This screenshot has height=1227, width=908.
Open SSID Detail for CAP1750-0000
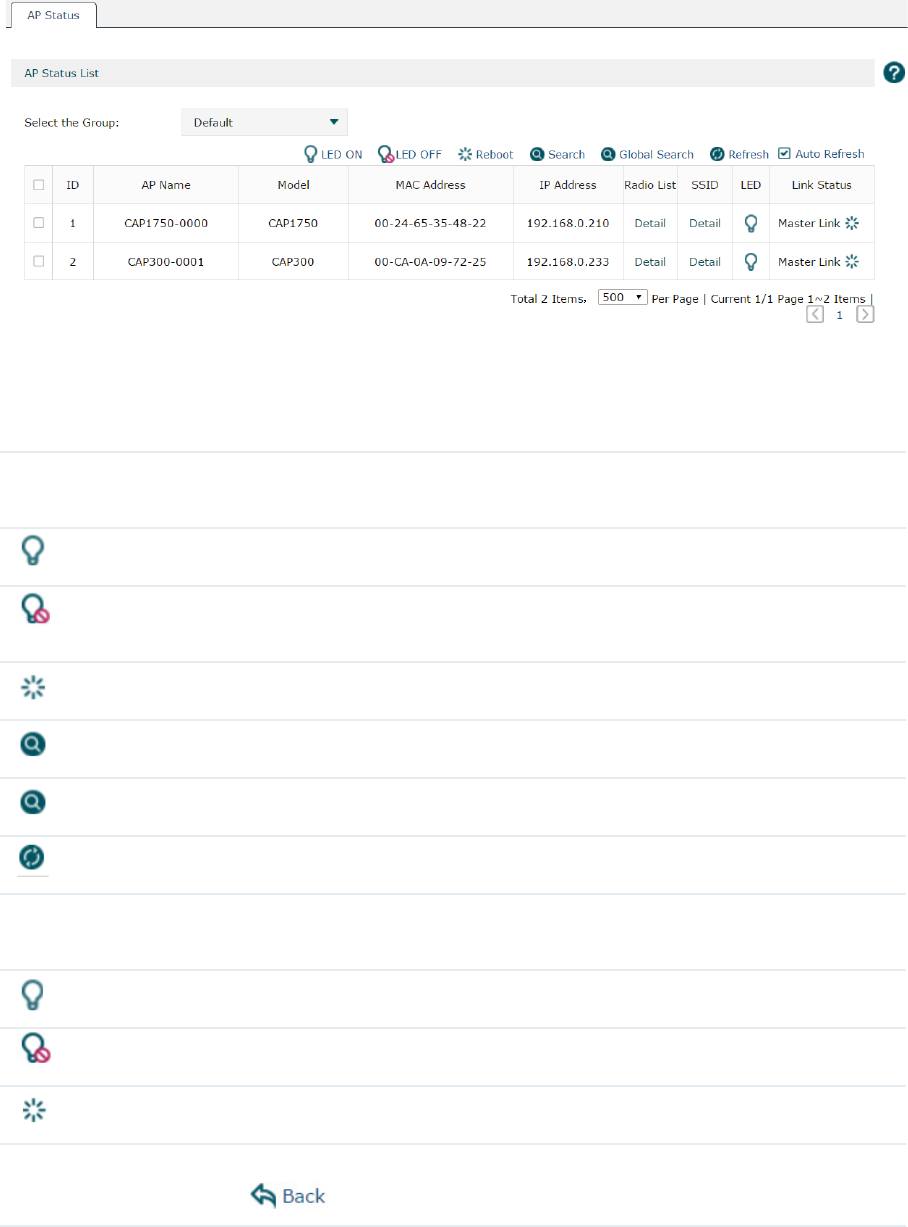(705, 223)
